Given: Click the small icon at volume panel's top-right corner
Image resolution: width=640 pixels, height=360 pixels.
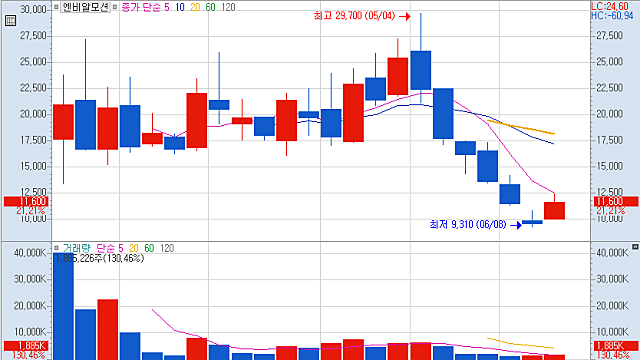Looking at the screenshot, I should 635,247.
